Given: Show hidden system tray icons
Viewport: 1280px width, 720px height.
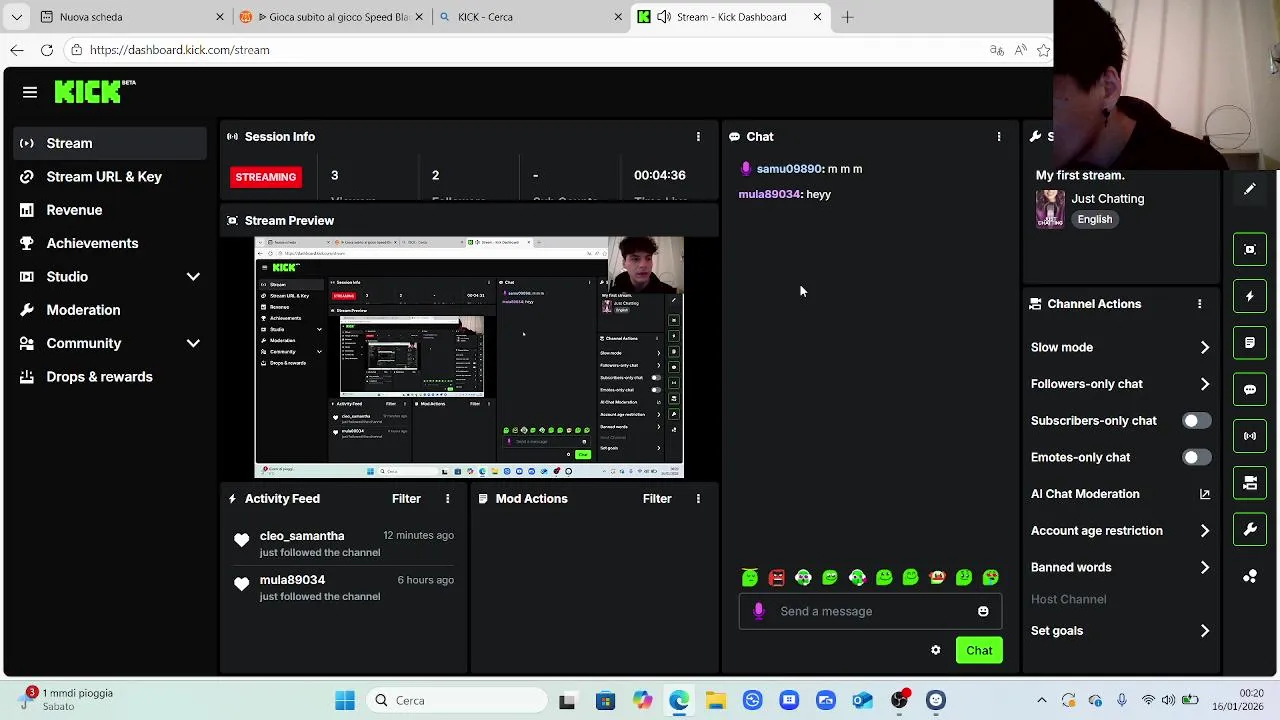Looking at the screenshot, I should (1041, 700).
